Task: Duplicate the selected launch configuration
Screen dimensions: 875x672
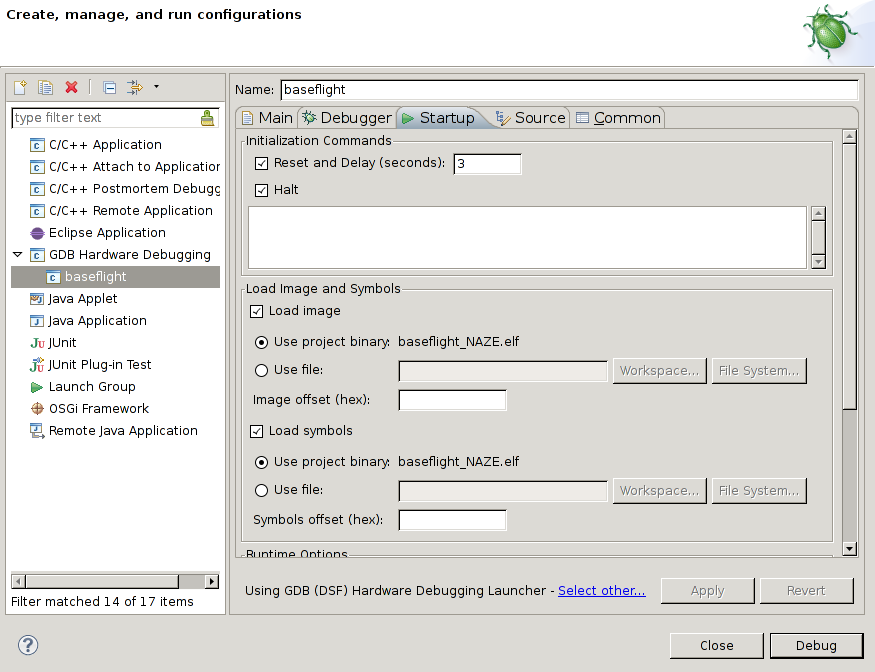Action: tap(44, 87)
